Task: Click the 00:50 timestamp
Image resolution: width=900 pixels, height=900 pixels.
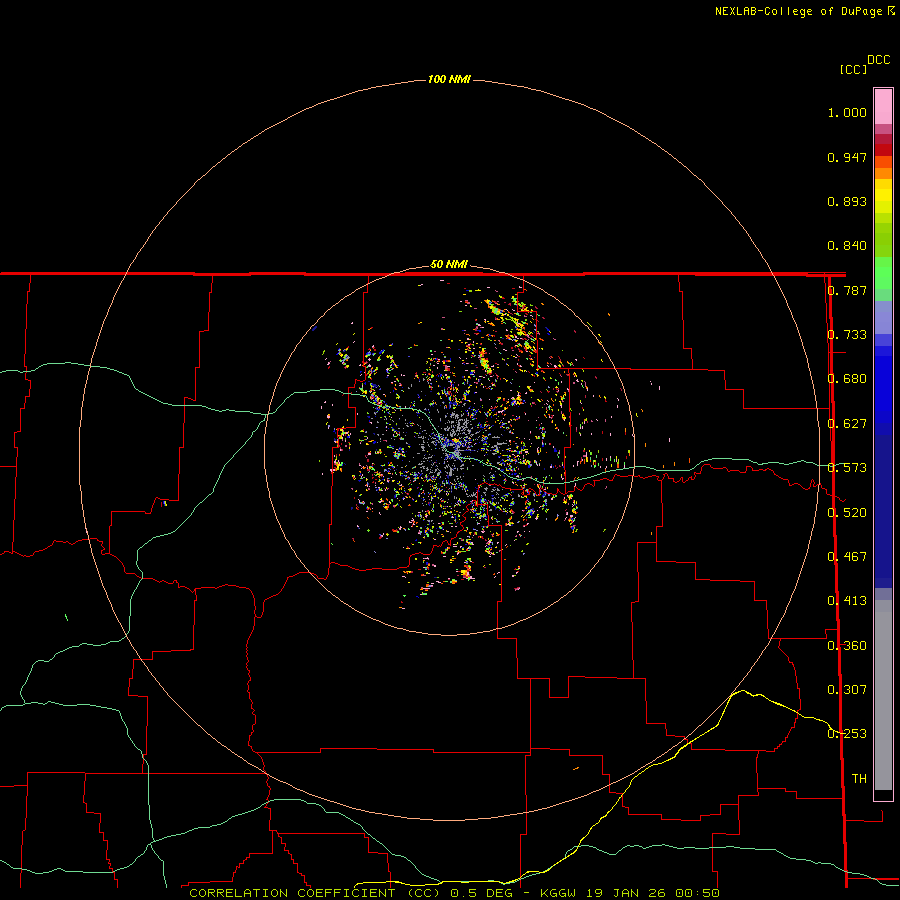Action: [697, 893]
